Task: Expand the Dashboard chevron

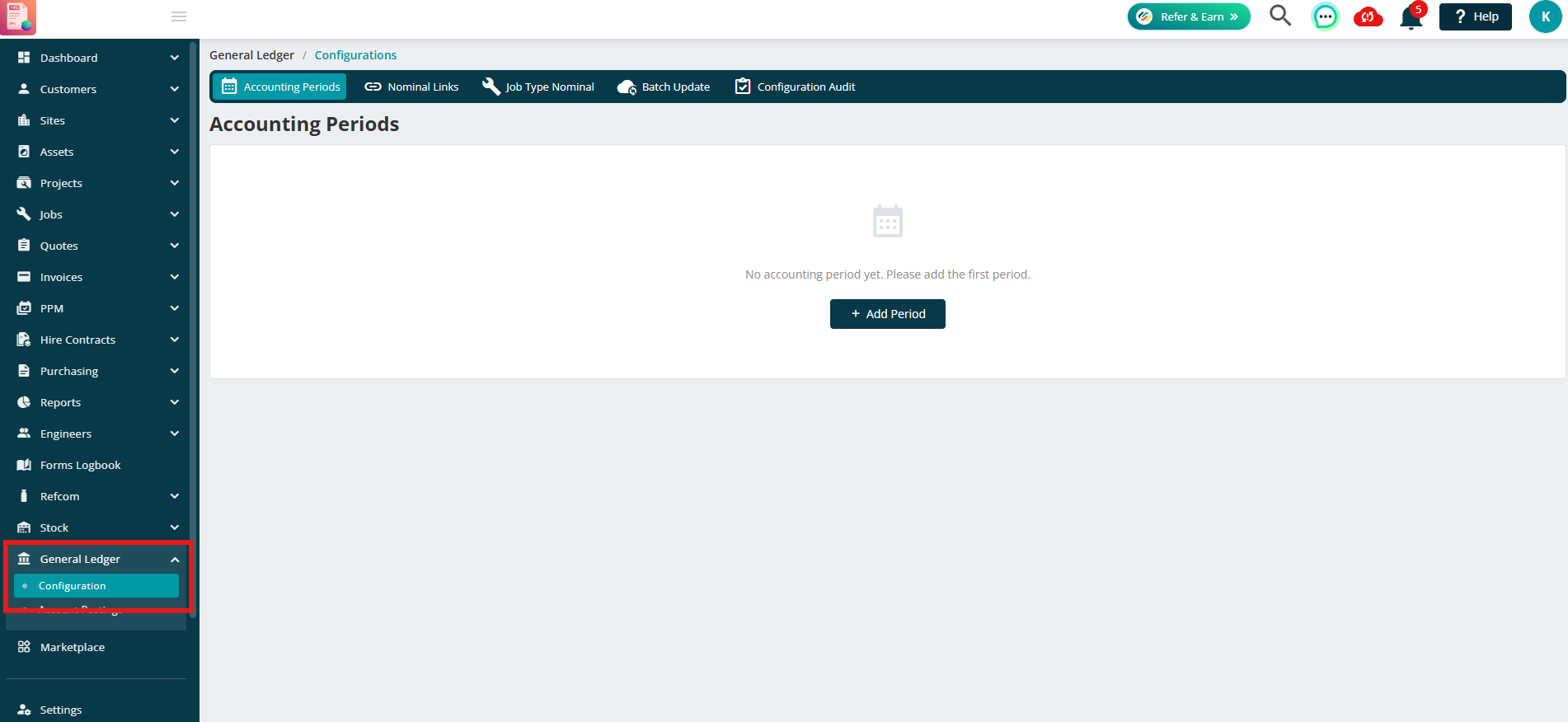Action: 174,58
